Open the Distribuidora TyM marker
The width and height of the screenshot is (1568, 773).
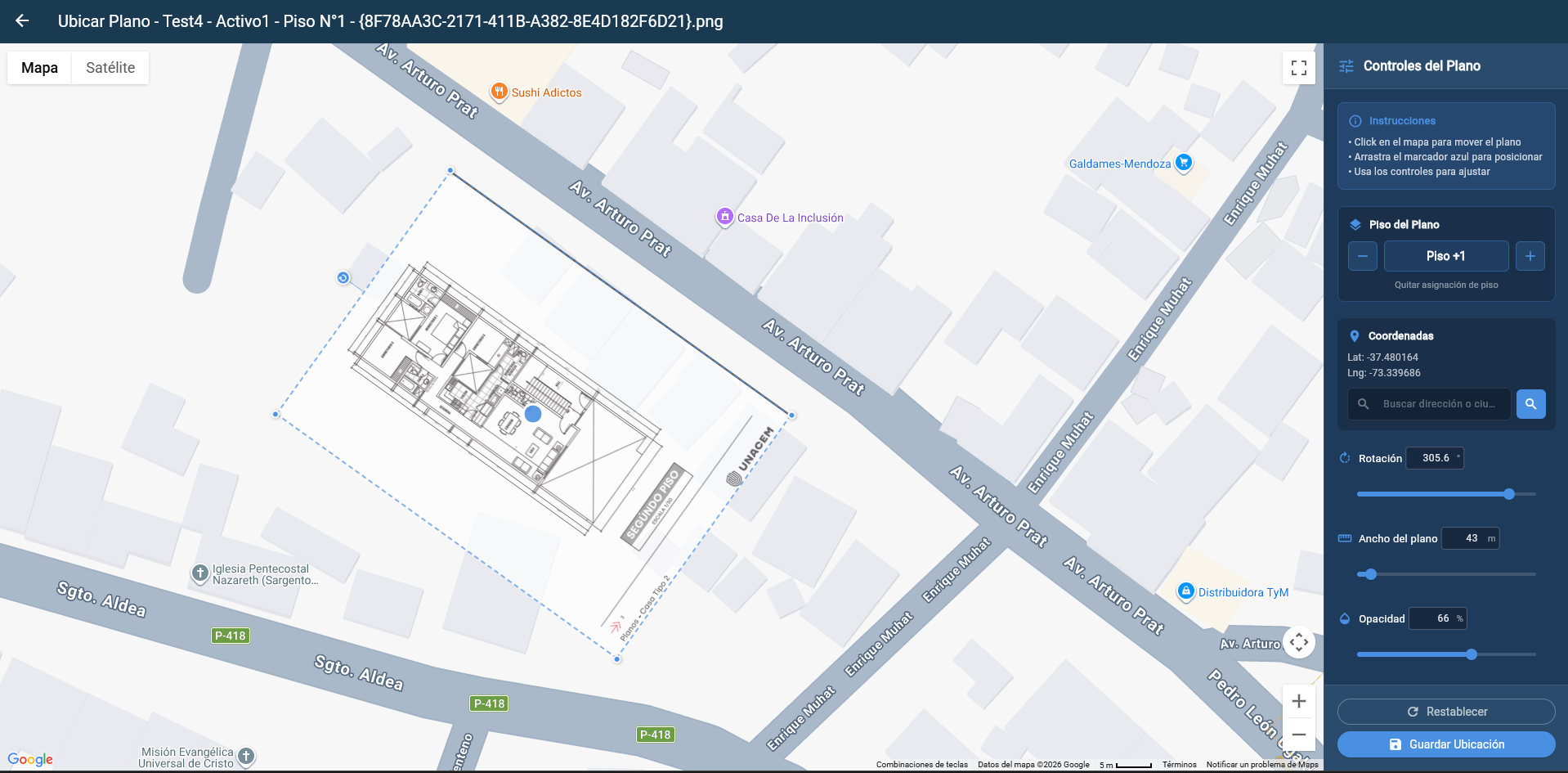[1185, 591]
